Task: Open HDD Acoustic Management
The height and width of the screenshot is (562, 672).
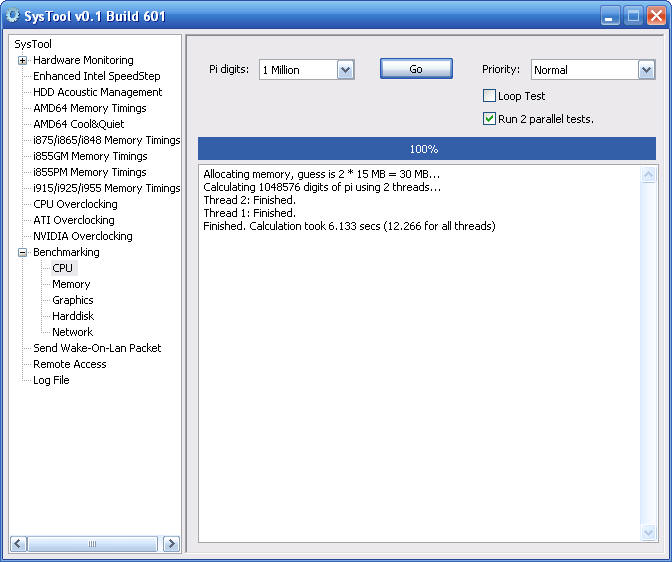Action: point(97,92)
